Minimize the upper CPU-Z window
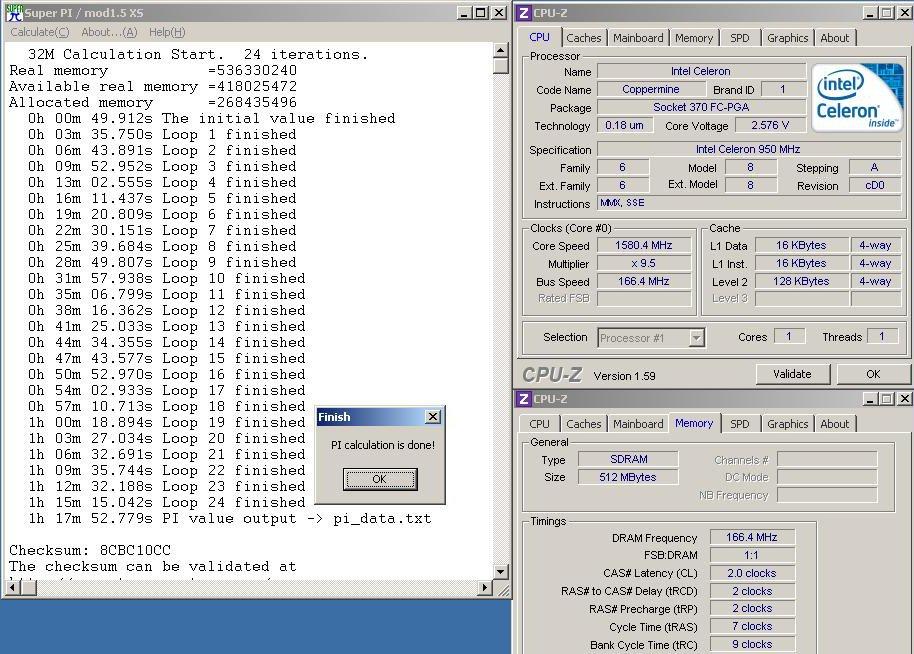Image resolution: width=914 pixels, height=654 pixels. 869,13
